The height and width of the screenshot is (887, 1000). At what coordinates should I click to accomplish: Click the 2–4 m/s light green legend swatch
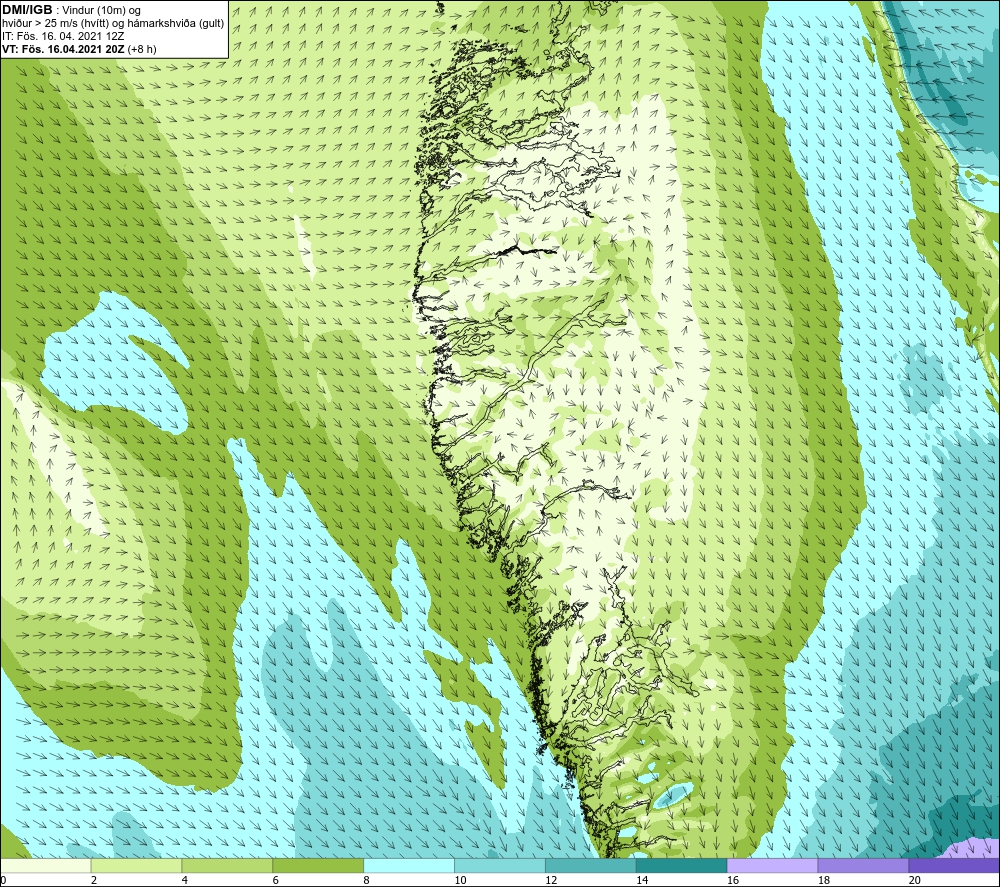coord(136,865)
